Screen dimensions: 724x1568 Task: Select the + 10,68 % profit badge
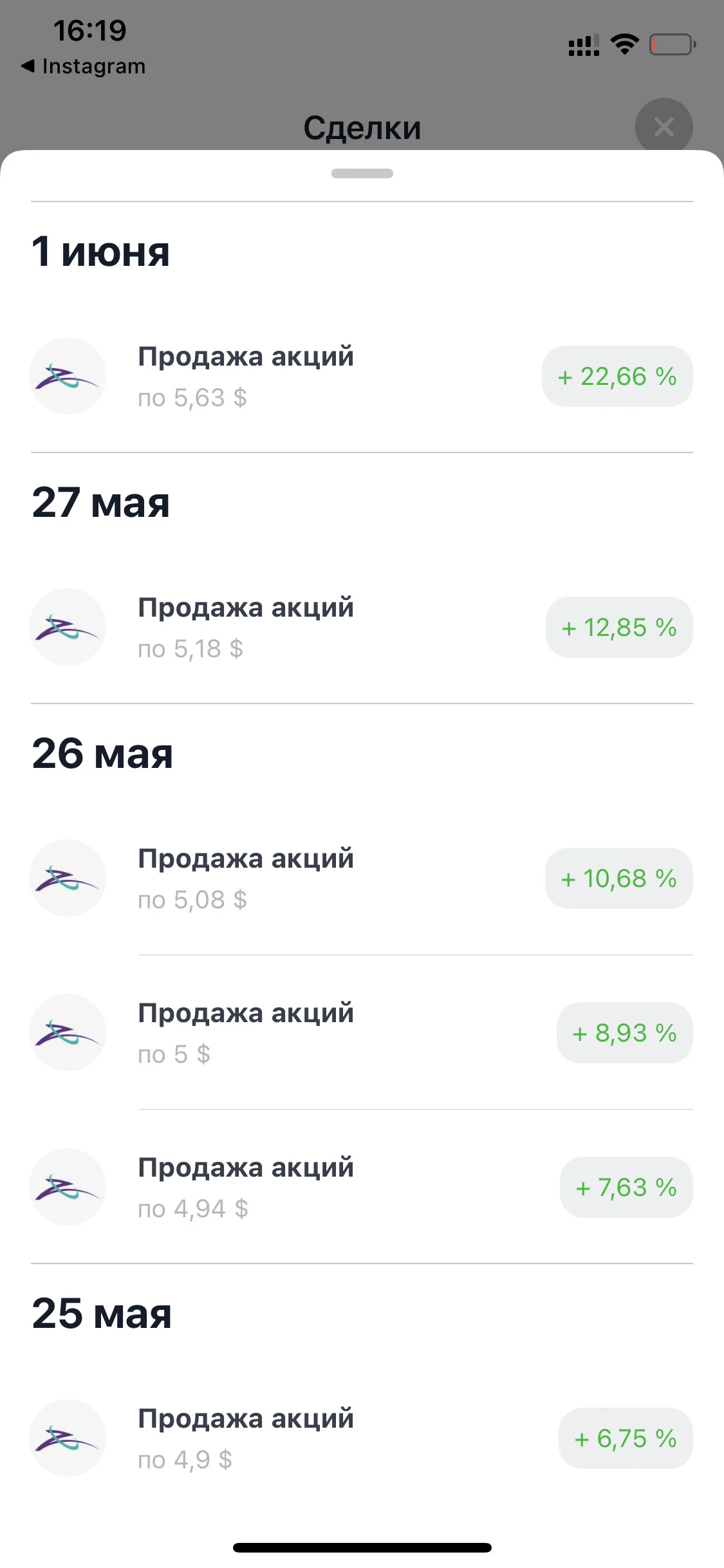618,879
